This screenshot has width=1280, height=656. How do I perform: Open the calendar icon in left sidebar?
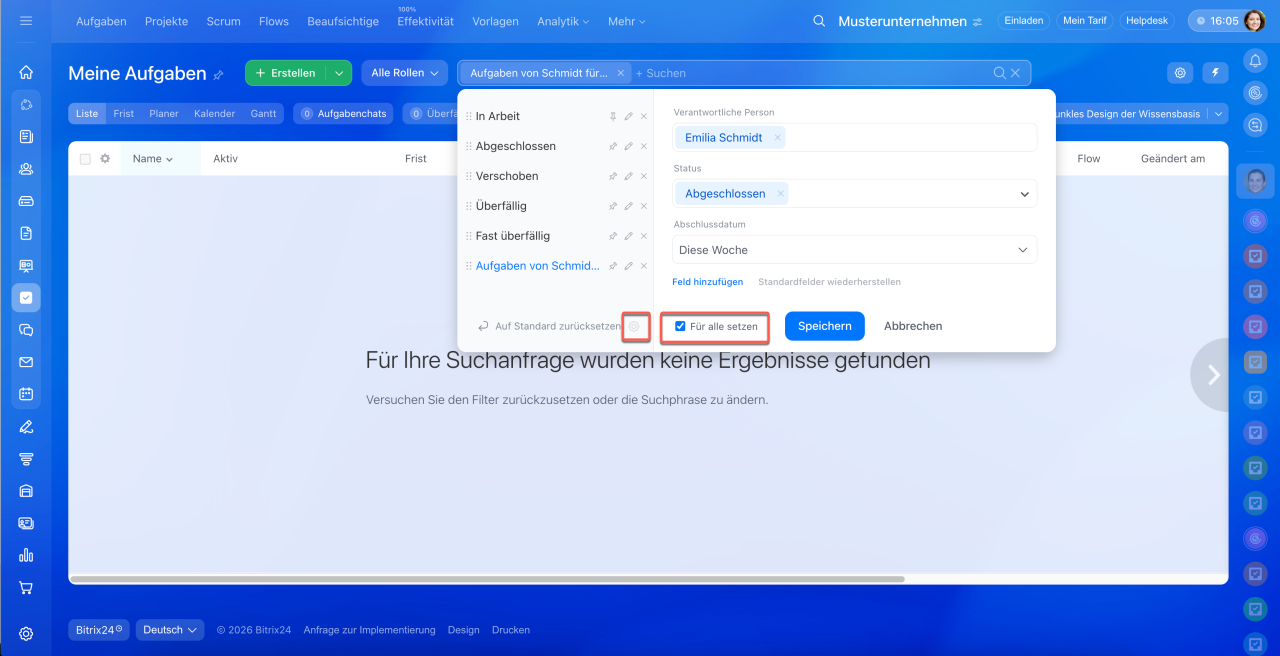click(26, 394)
